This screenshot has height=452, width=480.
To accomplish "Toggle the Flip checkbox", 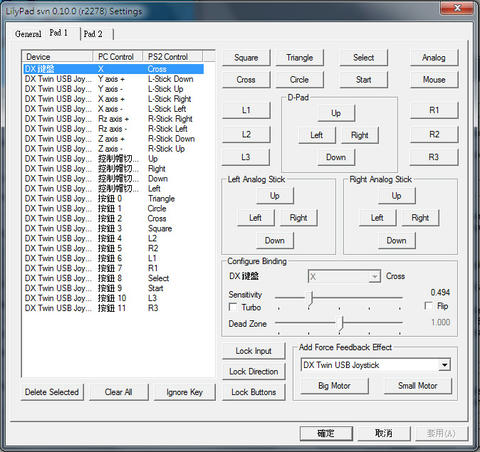I will coord(429,305).
